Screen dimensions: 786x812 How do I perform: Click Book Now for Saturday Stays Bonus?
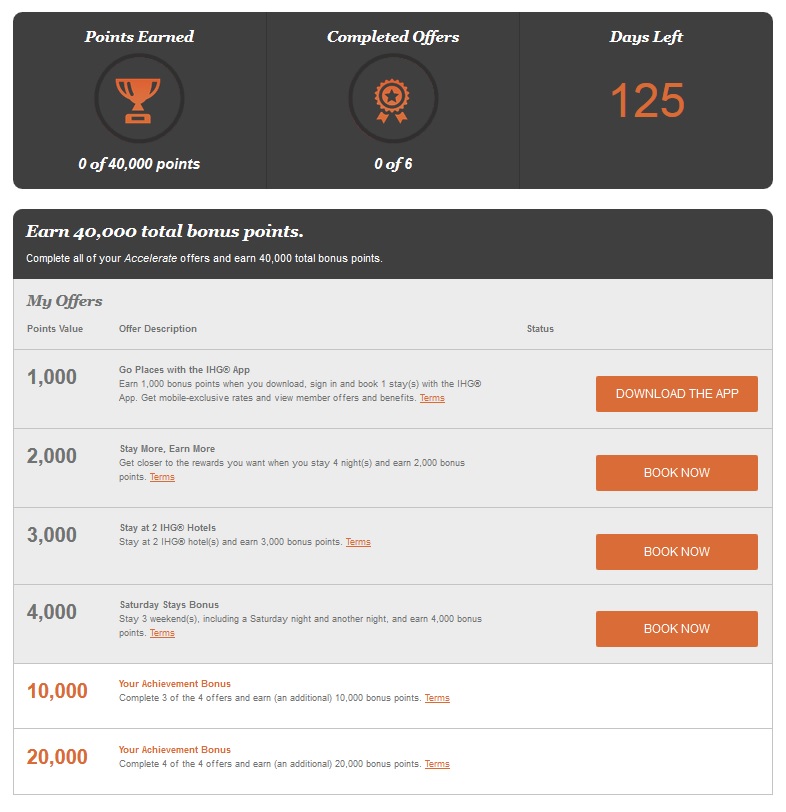tap(676, 629)
